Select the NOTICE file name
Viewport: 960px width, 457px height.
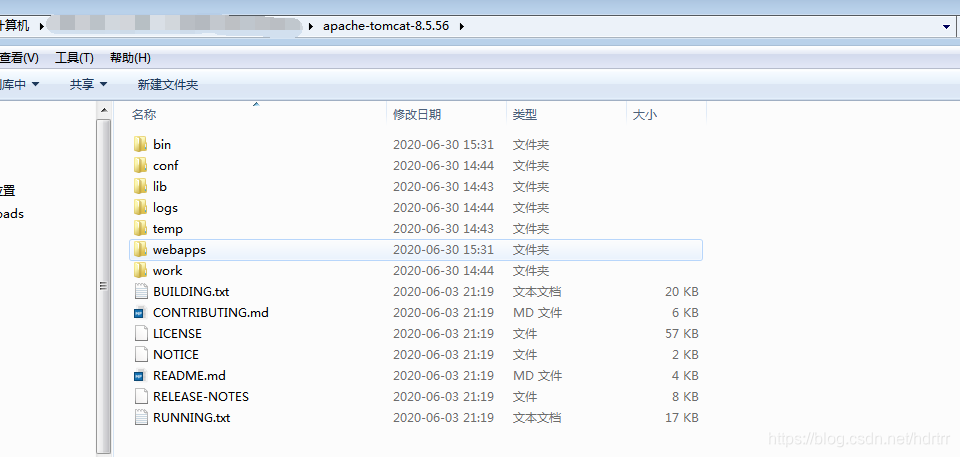point(176,354)
